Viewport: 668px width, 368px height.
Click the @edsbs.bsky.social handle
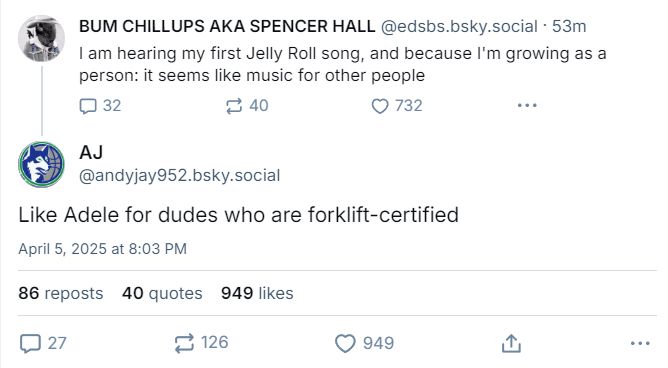coord(459,26)
